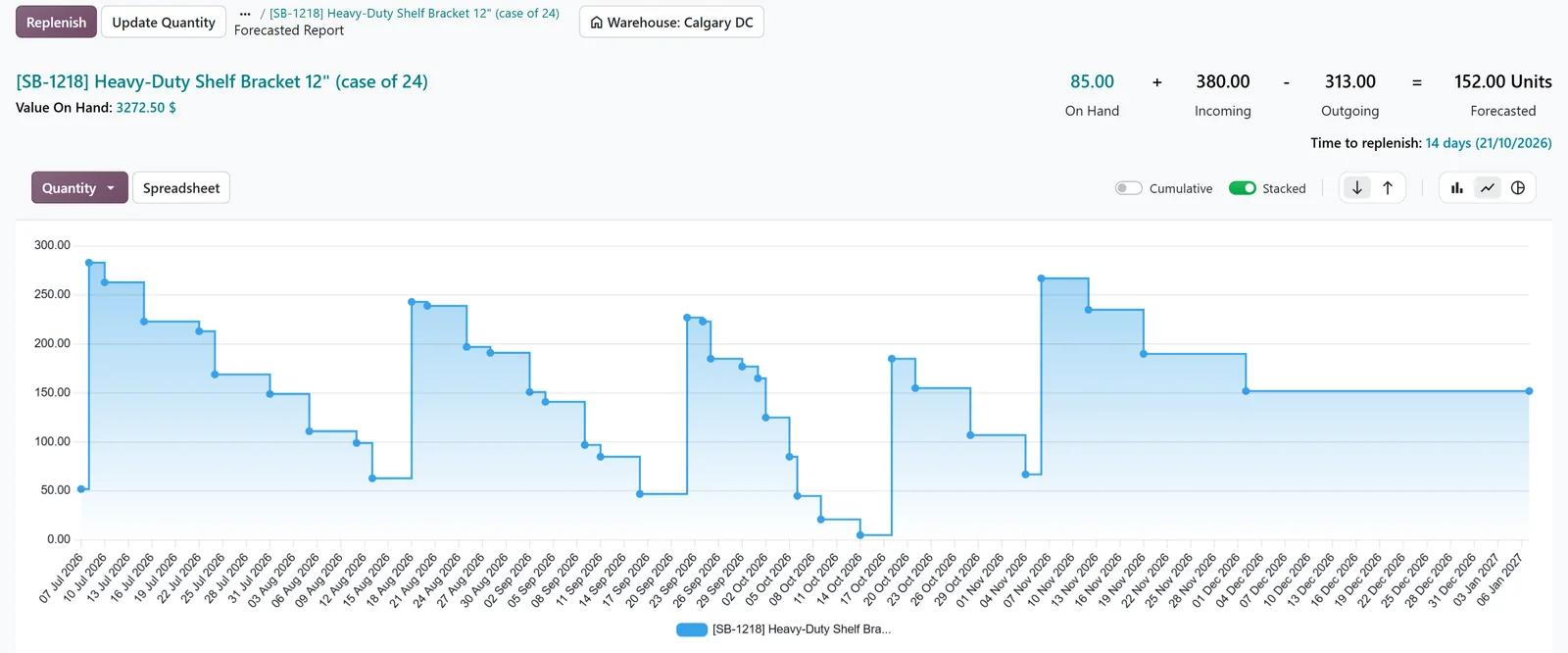
Task: Click the 85.00 On Hand value
Action: point(1092,82)
